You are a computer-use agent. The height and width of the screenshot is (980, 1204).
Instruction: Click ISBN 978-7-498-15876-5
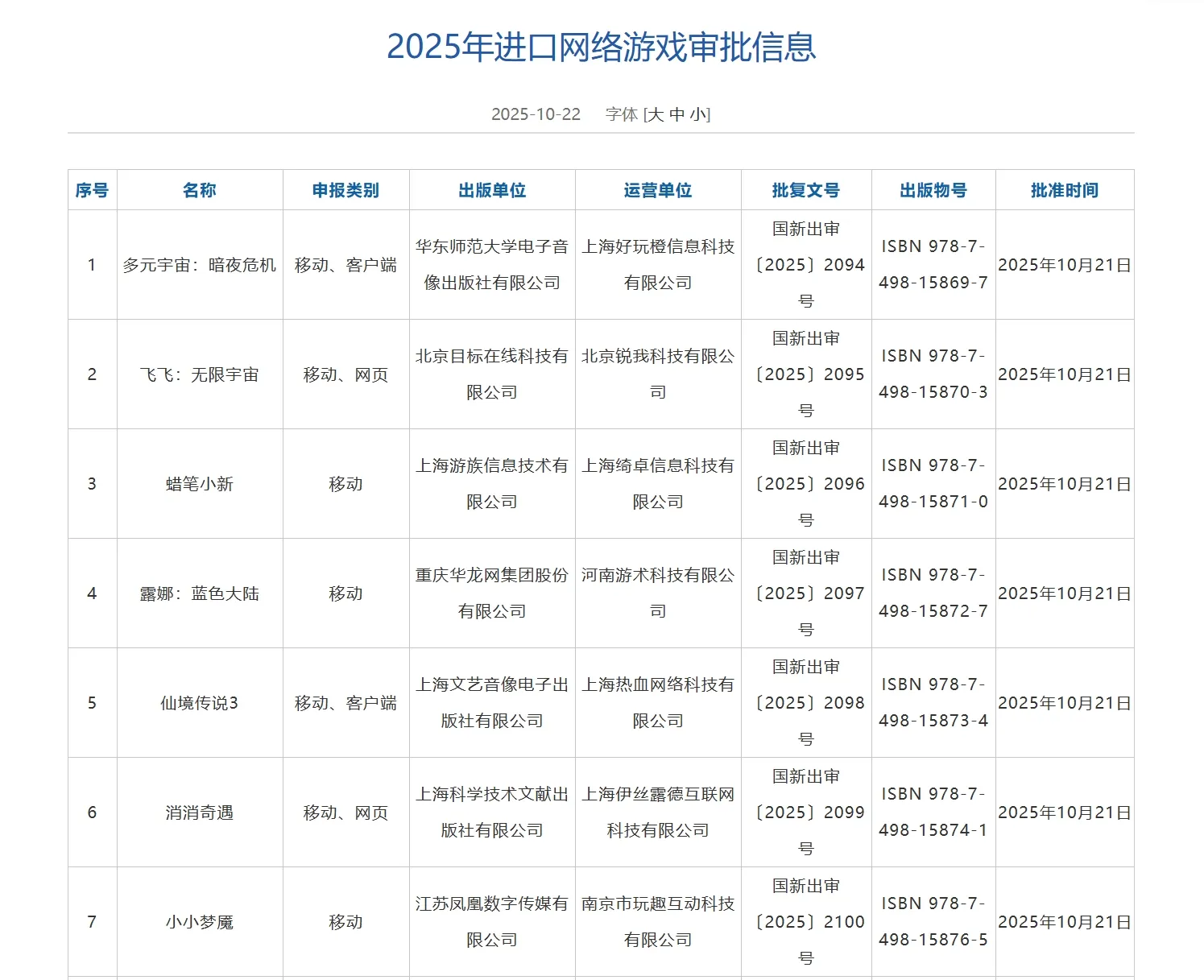[x=933, y=922]
